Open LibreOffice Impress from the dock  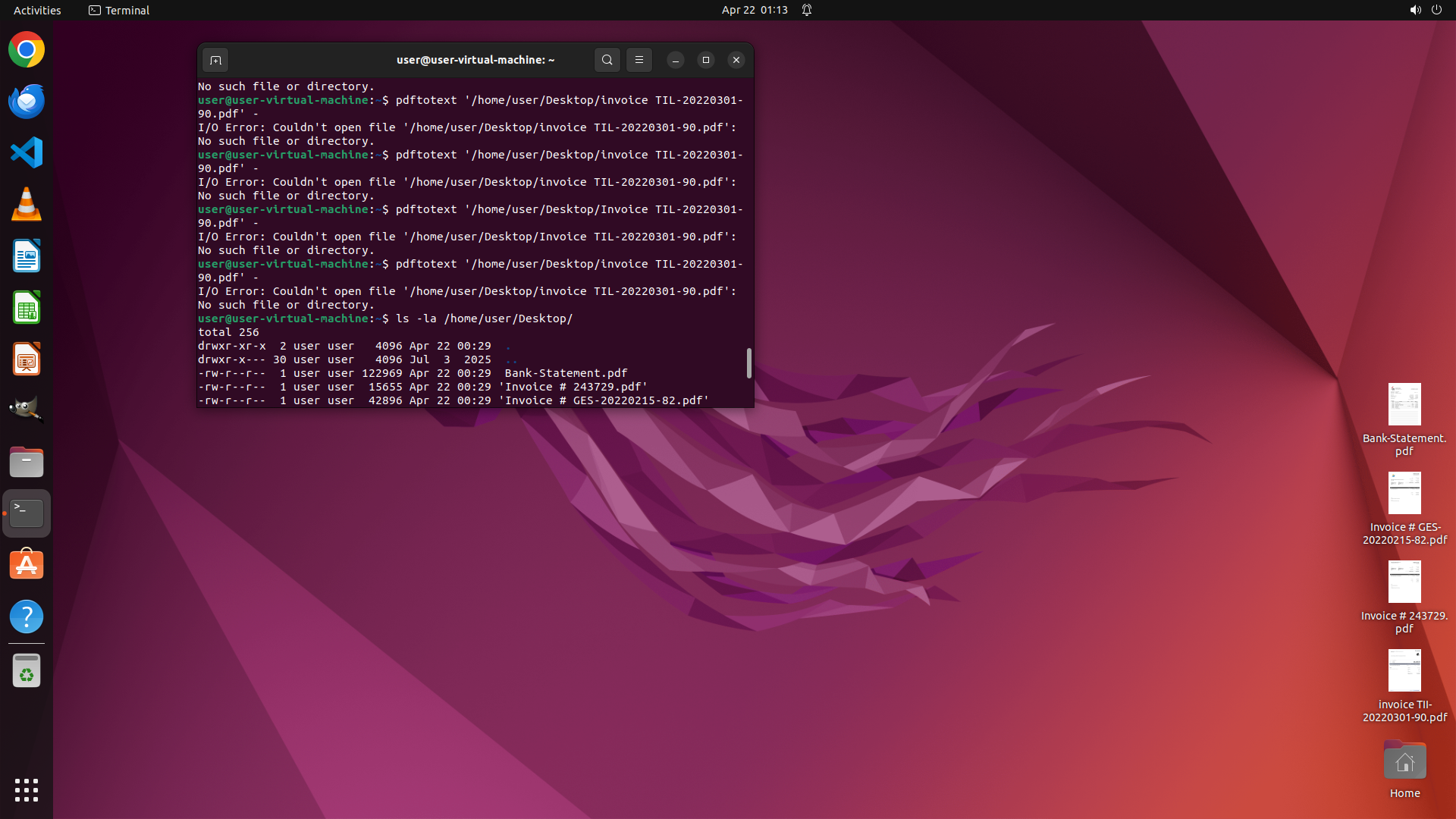(27, 359)
